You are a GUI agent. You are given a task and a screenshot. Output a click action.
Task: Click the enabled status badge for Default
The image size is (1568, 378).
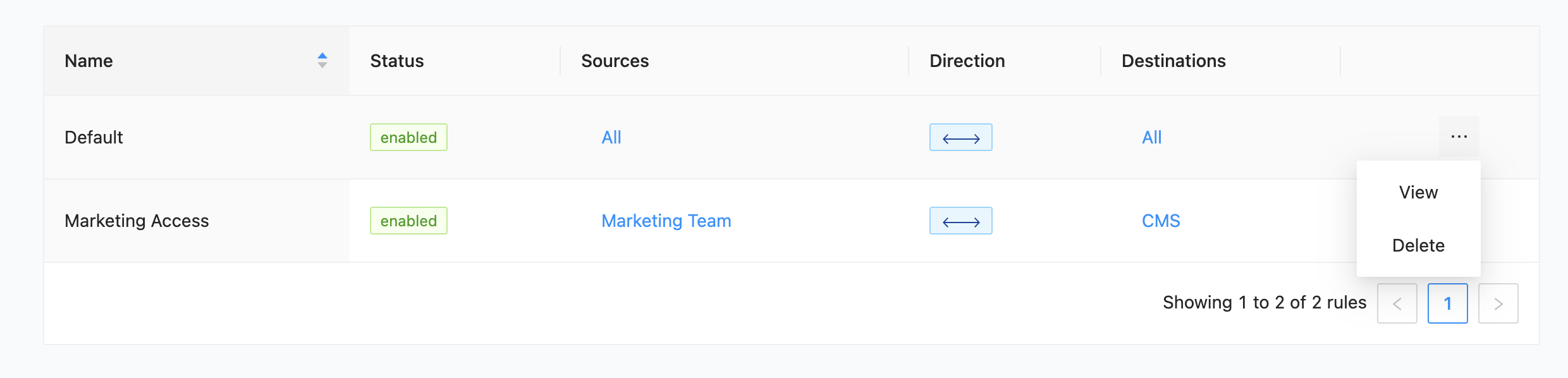(408, 138)
